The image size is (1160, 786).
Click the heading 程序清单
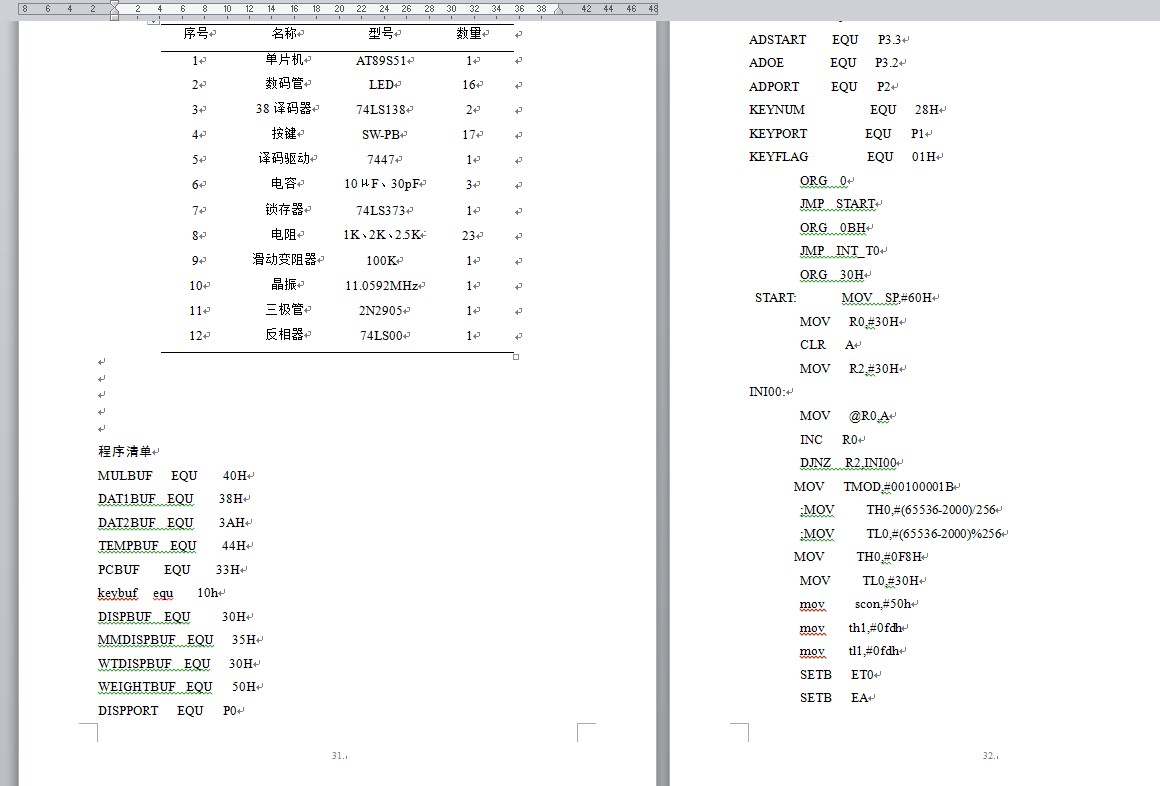click(x=125, y=451)
